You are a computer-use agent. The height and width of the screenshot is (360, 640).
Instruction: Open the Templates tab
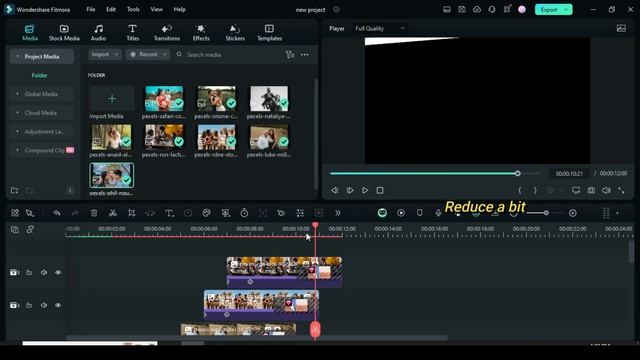pos(269,33)
